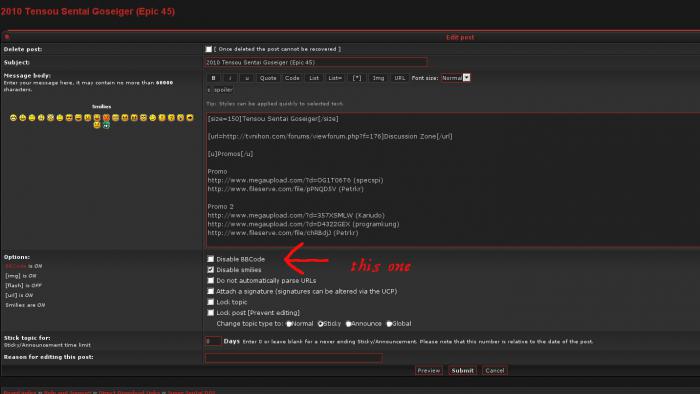
Task: Click the Discussion Zone url line
Action: click(330, 137)
